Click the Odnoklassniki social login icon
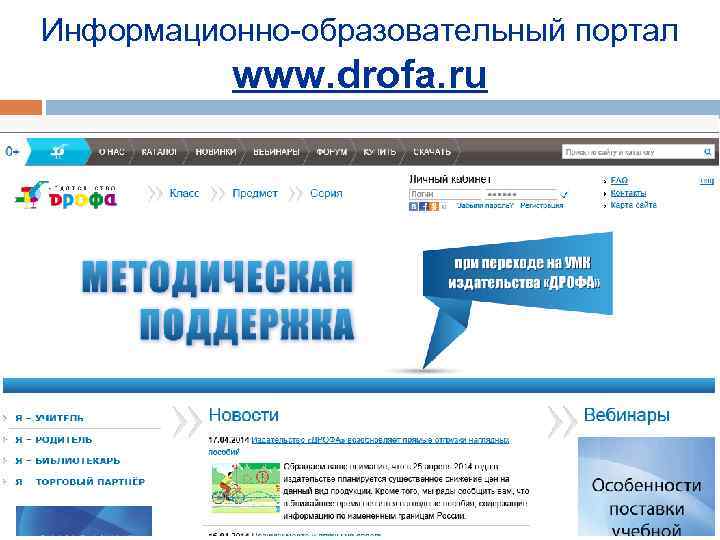 (x=434, y=206)
